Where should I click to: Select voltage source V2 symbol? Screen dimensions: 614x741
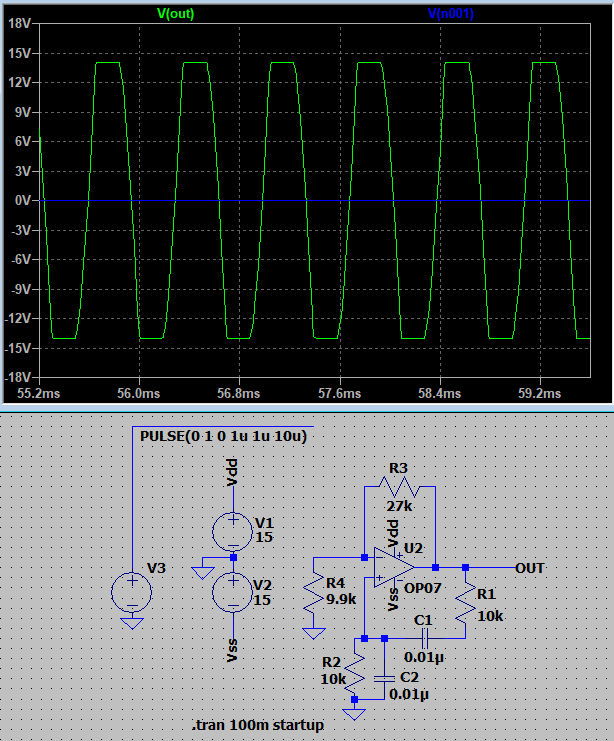[x=233, y=592]
